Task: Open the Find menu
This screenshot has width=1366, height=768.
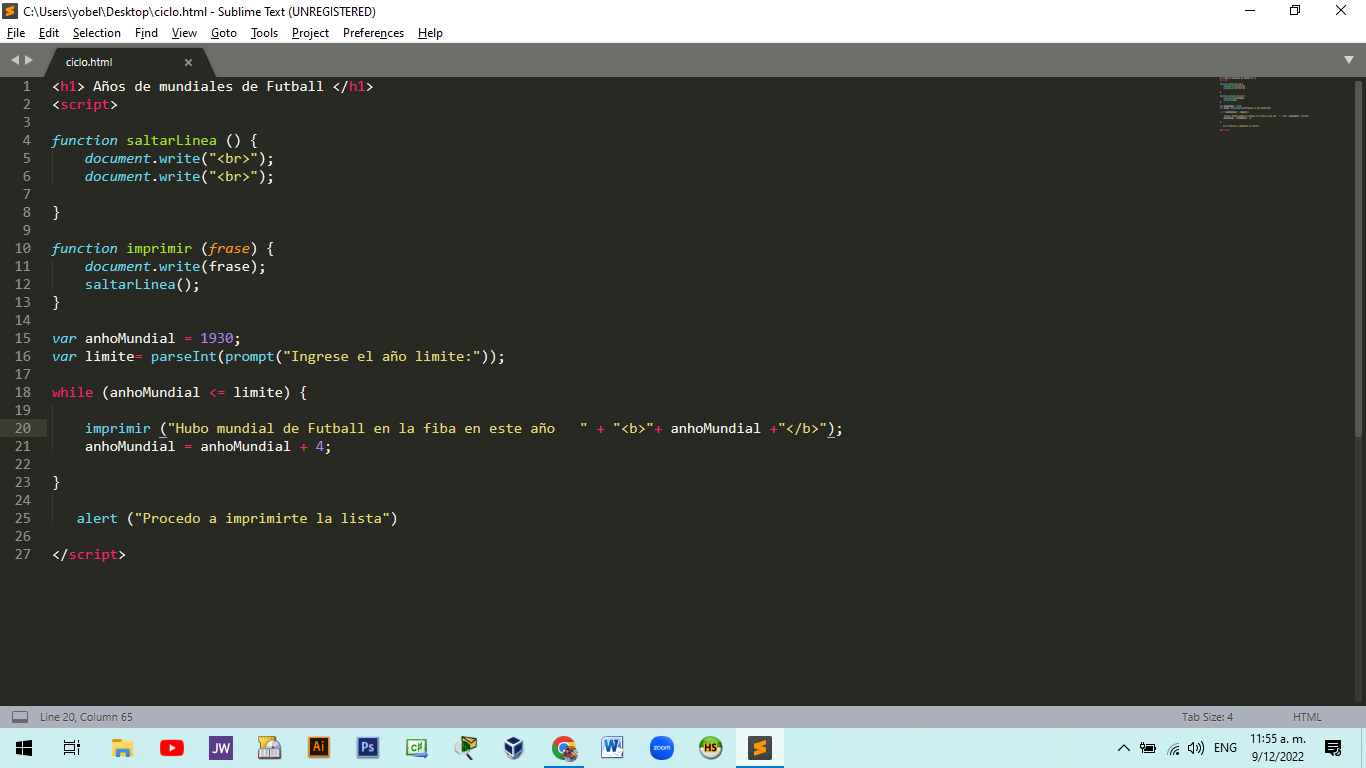Action: point(146,33)
